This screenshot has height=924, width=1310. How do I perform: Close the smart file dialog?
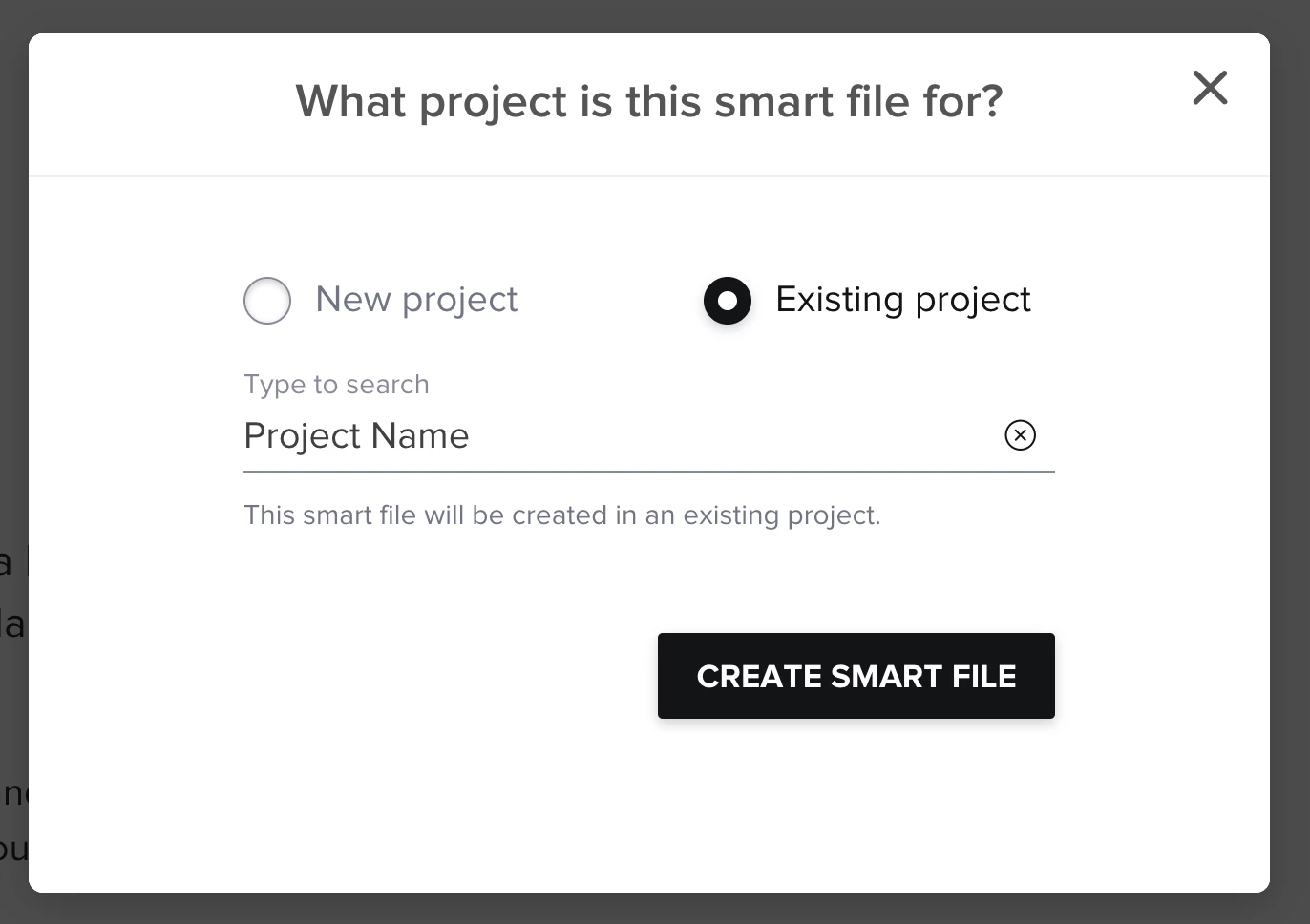click(x=1210, y=88)
